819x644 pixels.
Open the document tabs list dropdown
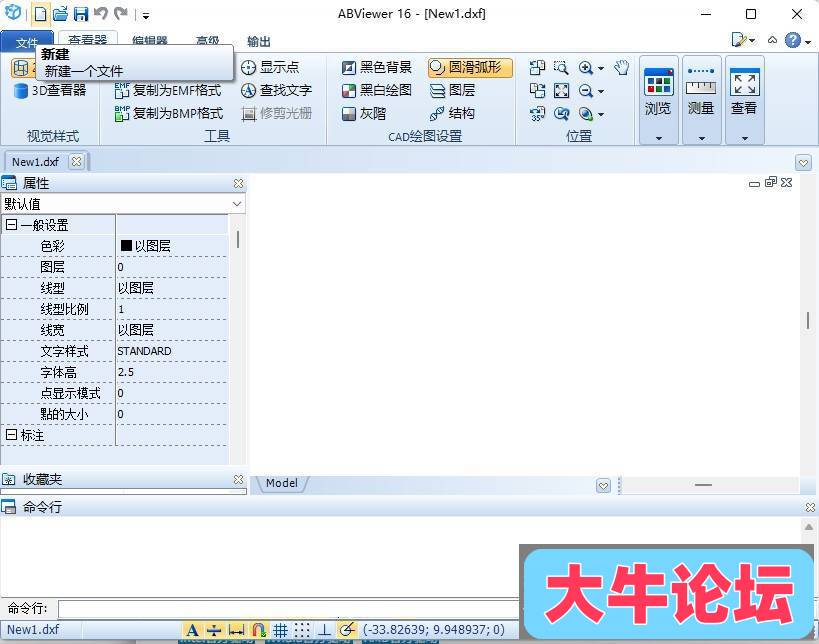[x=803, y=163]
